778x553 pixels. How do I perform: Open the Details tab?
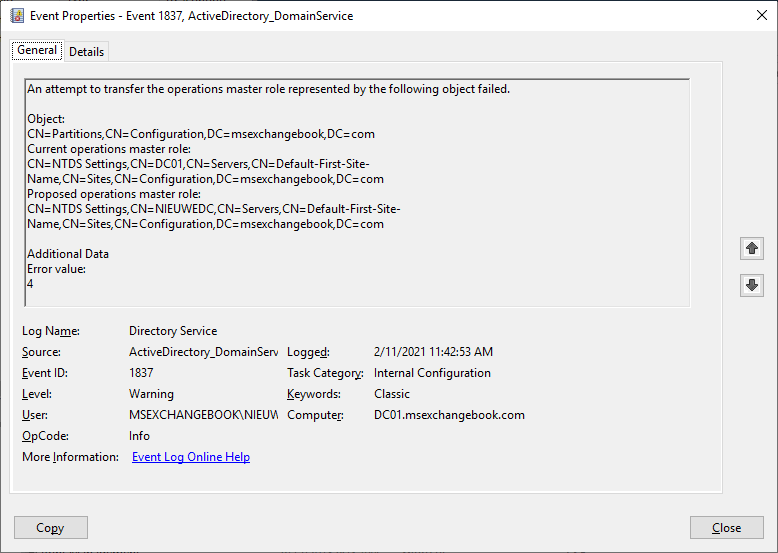point(86,52)
